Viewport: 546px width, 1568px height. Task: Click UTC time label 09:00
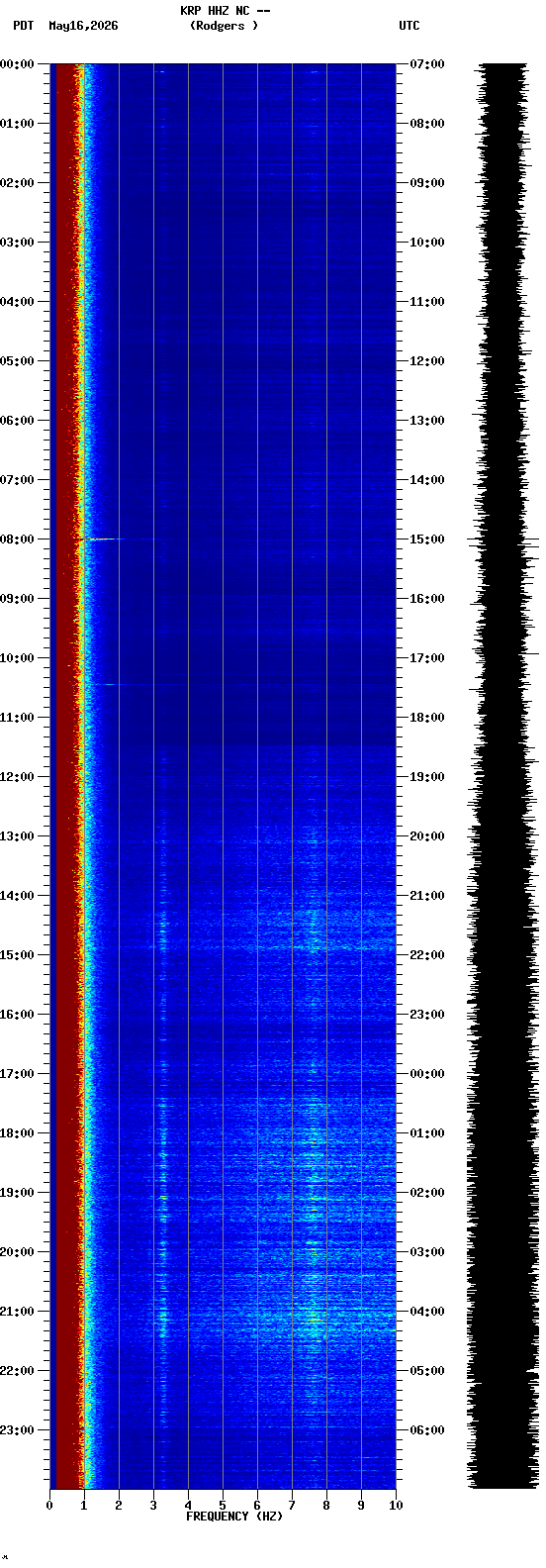point(427,183)
